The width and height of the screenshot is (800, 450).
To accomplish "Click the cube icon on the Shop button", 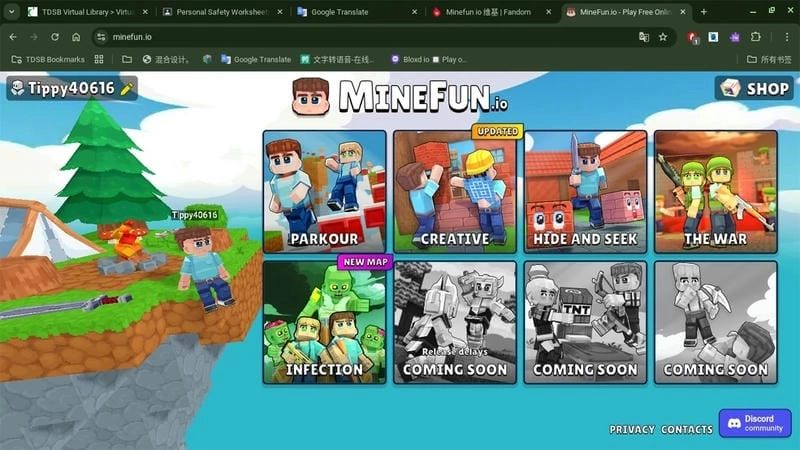I will (x=730, y=88).
